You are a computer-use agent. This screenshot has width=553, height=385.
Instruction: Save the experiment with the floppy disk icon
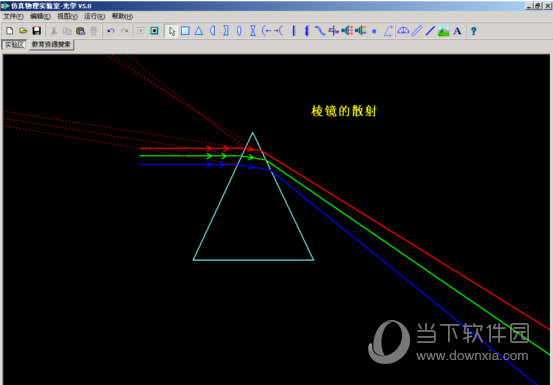pos(36,31)
